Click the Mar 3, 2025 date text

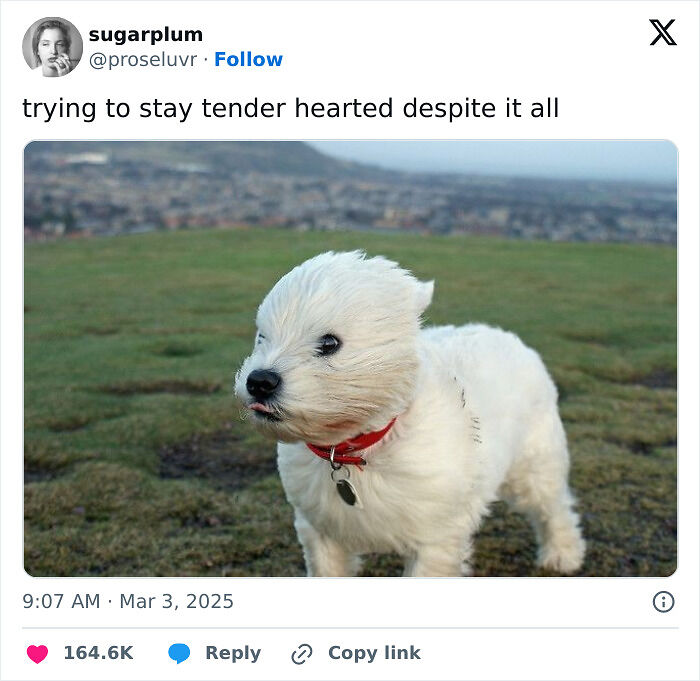176,602
